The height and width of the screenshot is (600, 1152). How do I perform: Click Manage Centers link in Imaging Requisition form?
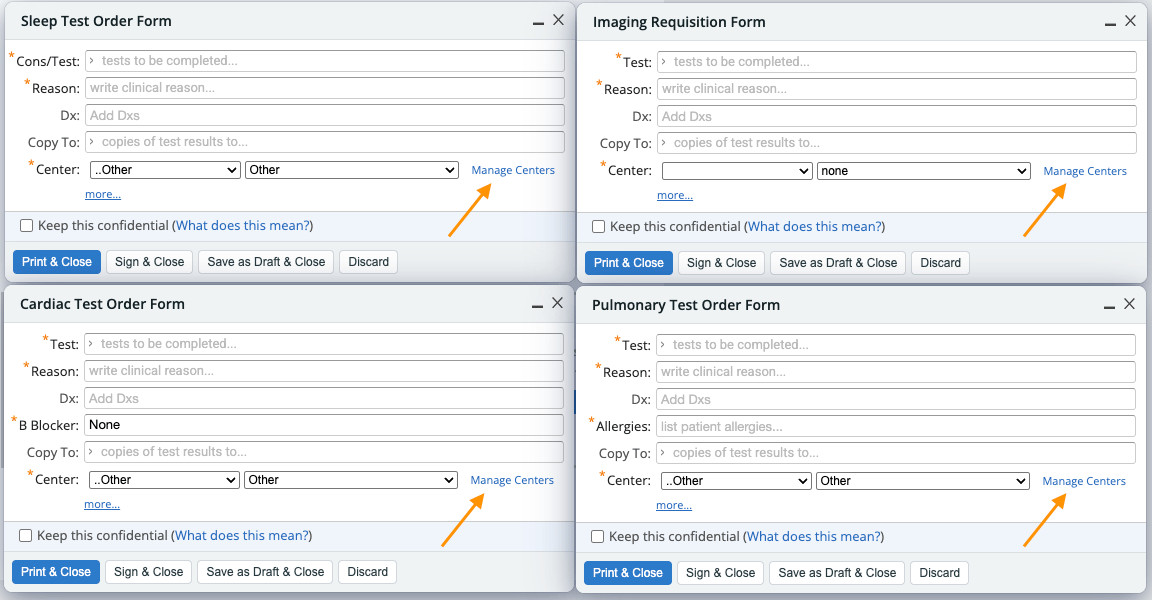(x=1085, y=171)
